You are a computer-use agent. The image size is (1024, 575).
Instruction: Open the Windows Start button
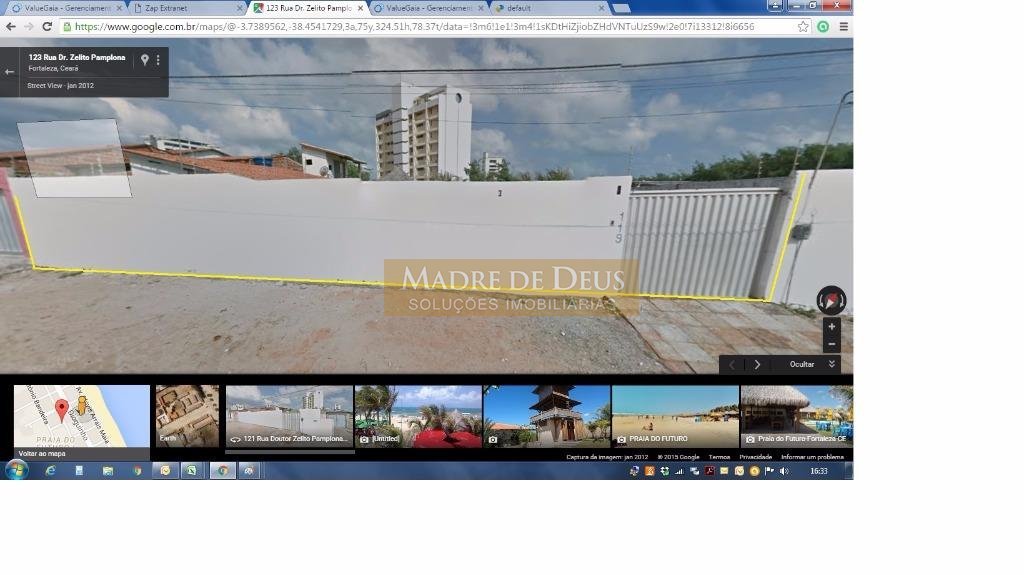click(17, 470)
